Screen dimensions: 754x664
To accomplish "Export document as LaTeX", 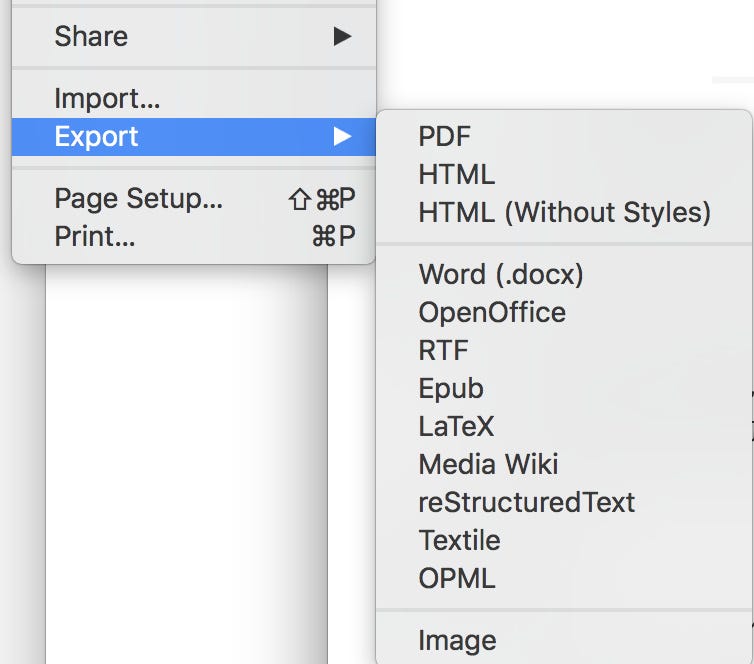I will click(564, 426).
